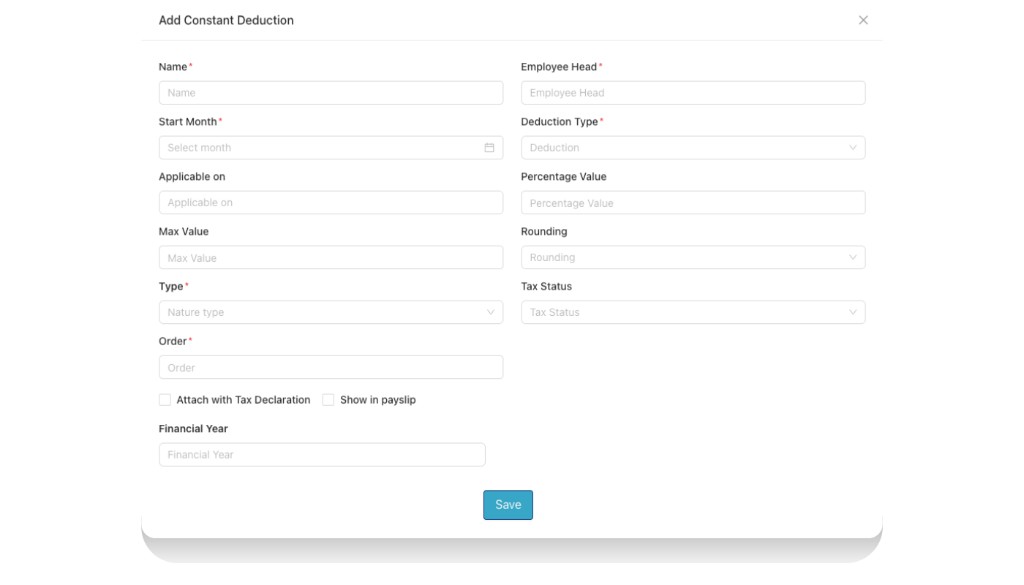
Task: Click the Nature type dropdown arrow icon
Action: click(490, 312)
